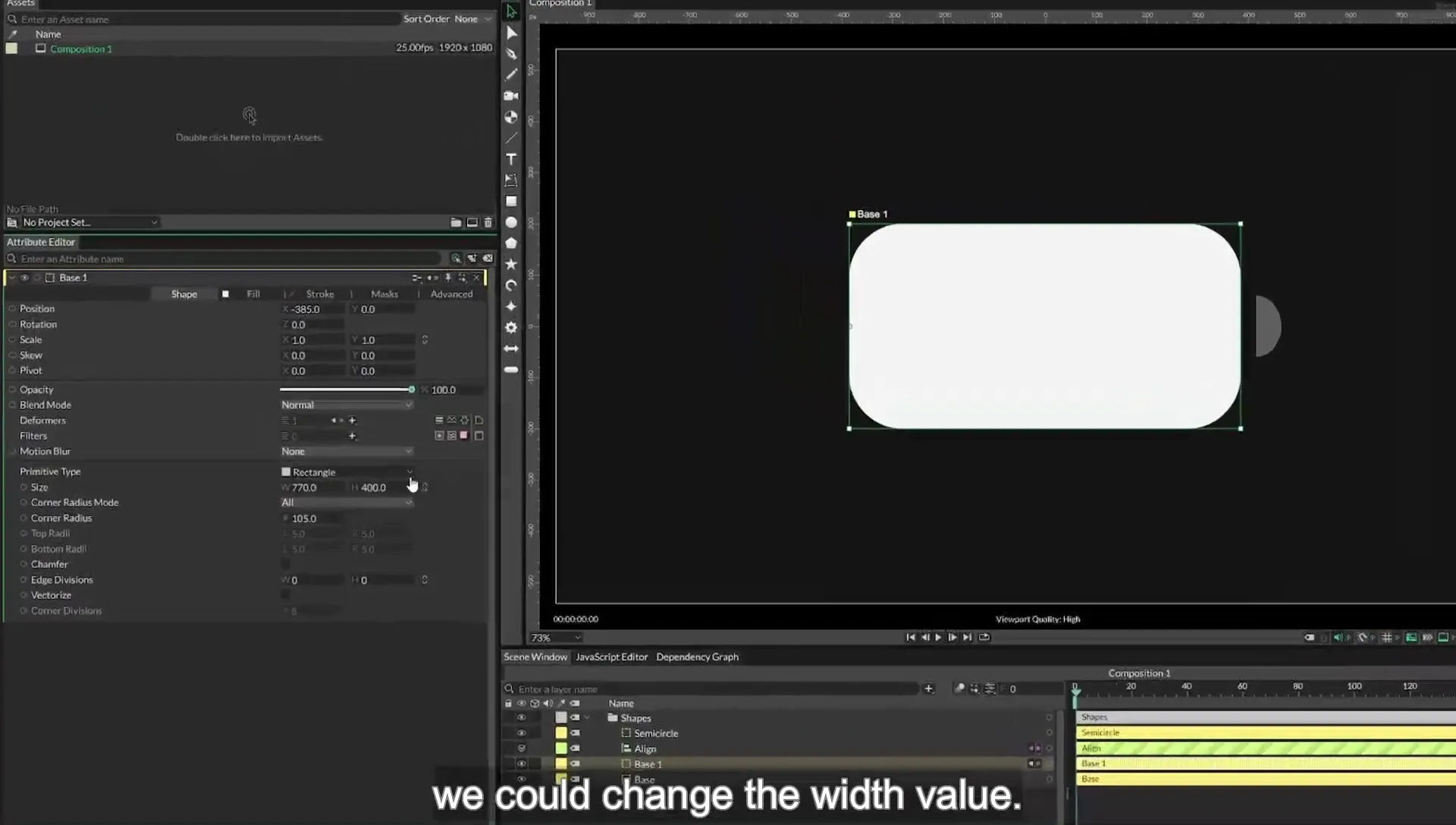1456x825 pixels.
Task: Select the Text tool
Action: 511,159
